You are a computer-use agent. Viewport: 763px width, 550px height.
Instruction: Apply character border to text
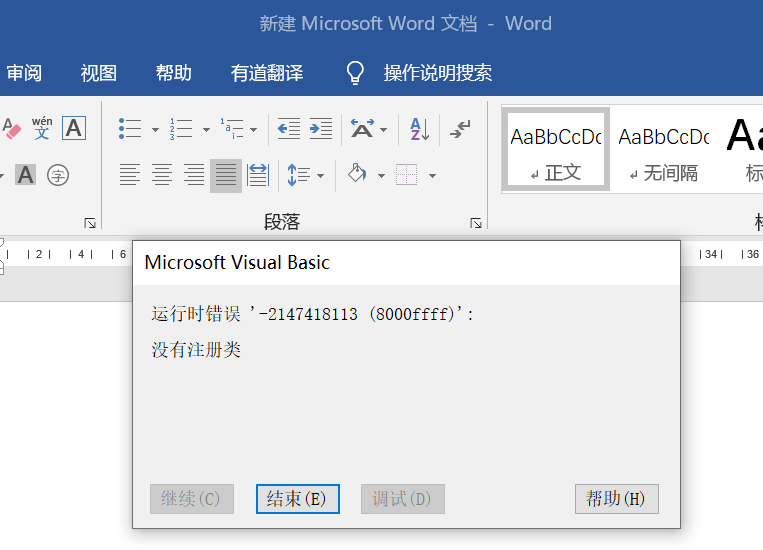coord(74,128)
